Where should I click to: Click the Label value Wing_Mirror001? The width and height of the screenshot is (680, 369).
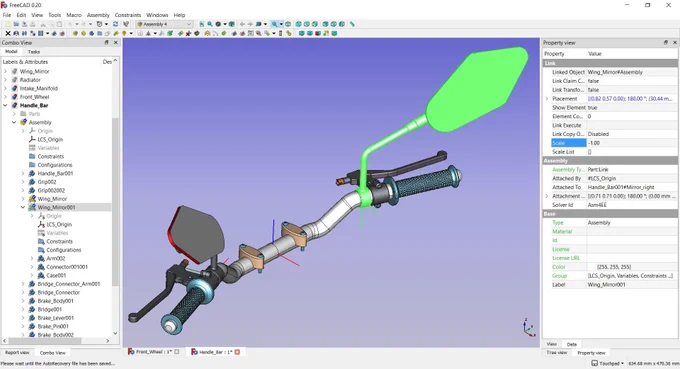[x=632, y=284]
